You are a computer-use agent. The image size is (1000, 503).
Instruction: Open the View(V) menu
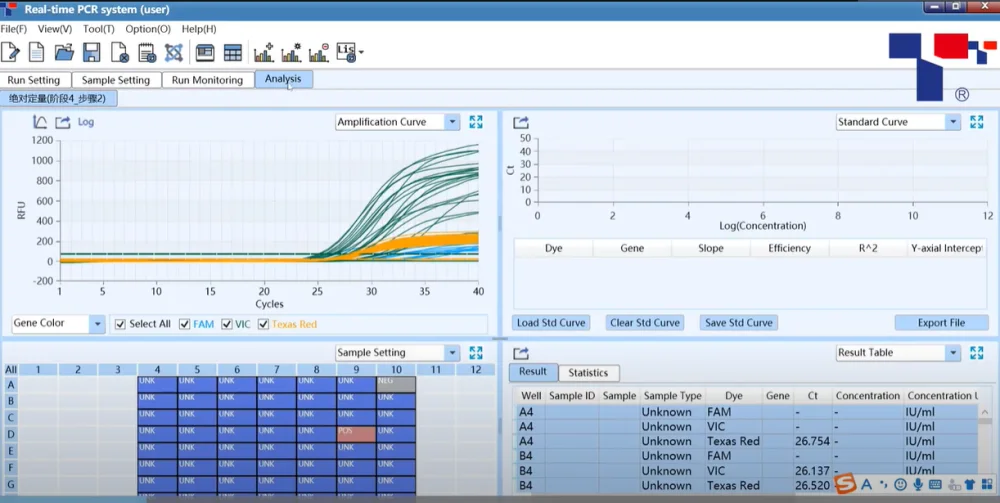[55, 29]
